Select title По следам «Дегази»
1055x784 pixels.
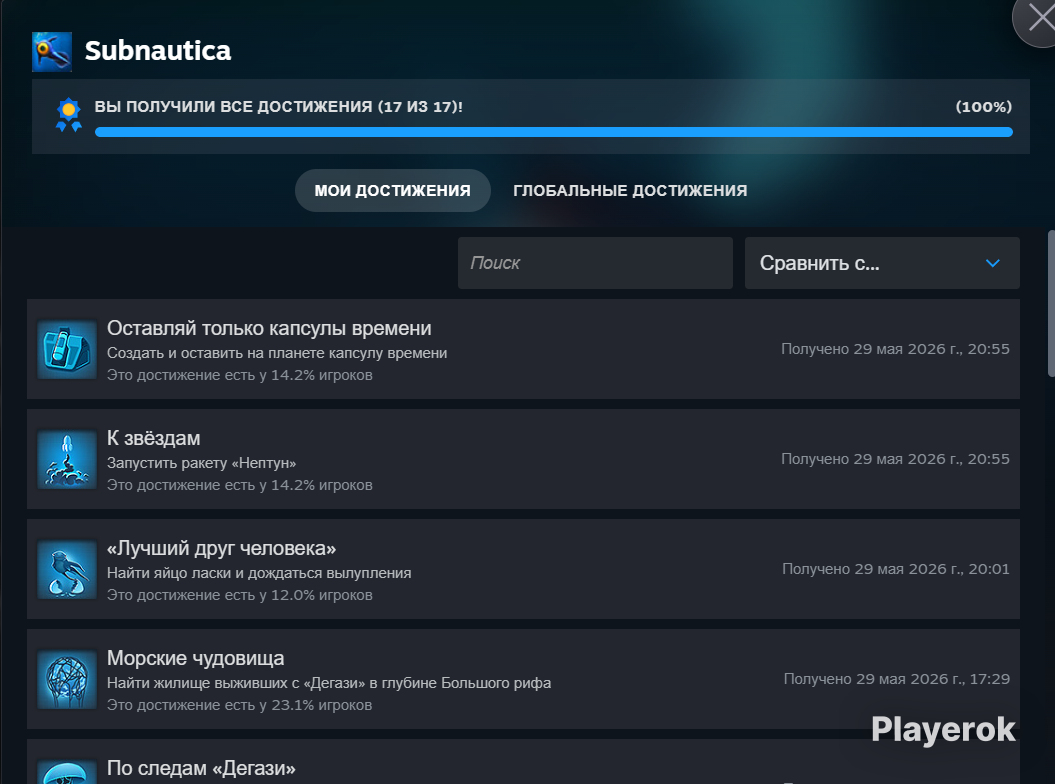201,768
